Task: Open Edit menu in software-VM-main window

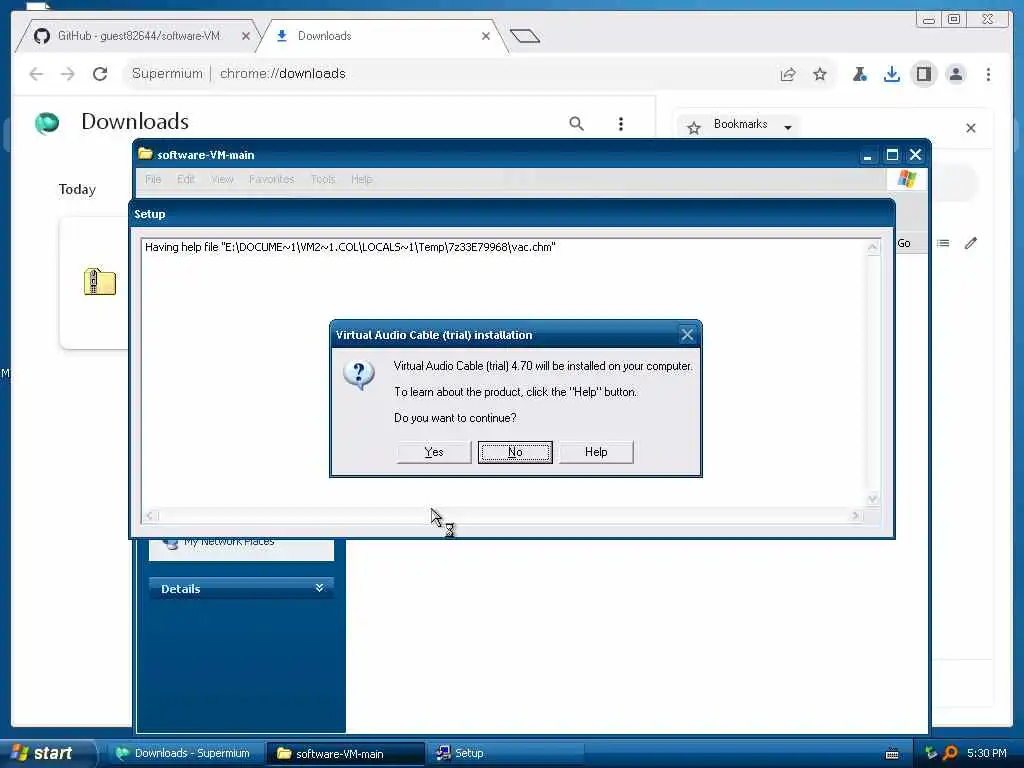Action: click(186, 179)
